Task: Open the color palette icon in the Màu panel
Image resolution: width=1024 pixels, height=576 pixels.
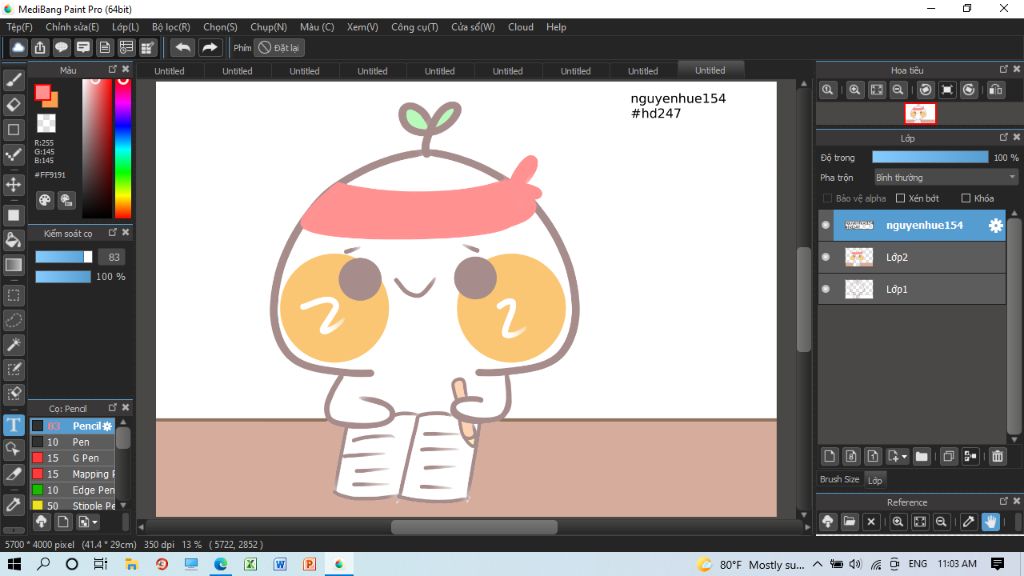Action: 44,200
